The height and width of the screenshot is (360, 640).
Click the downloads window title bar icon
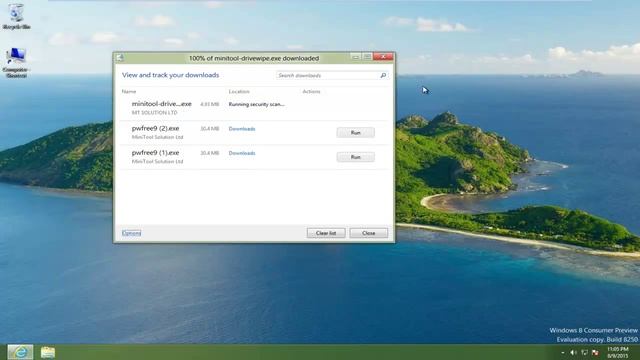coord(120,58)
